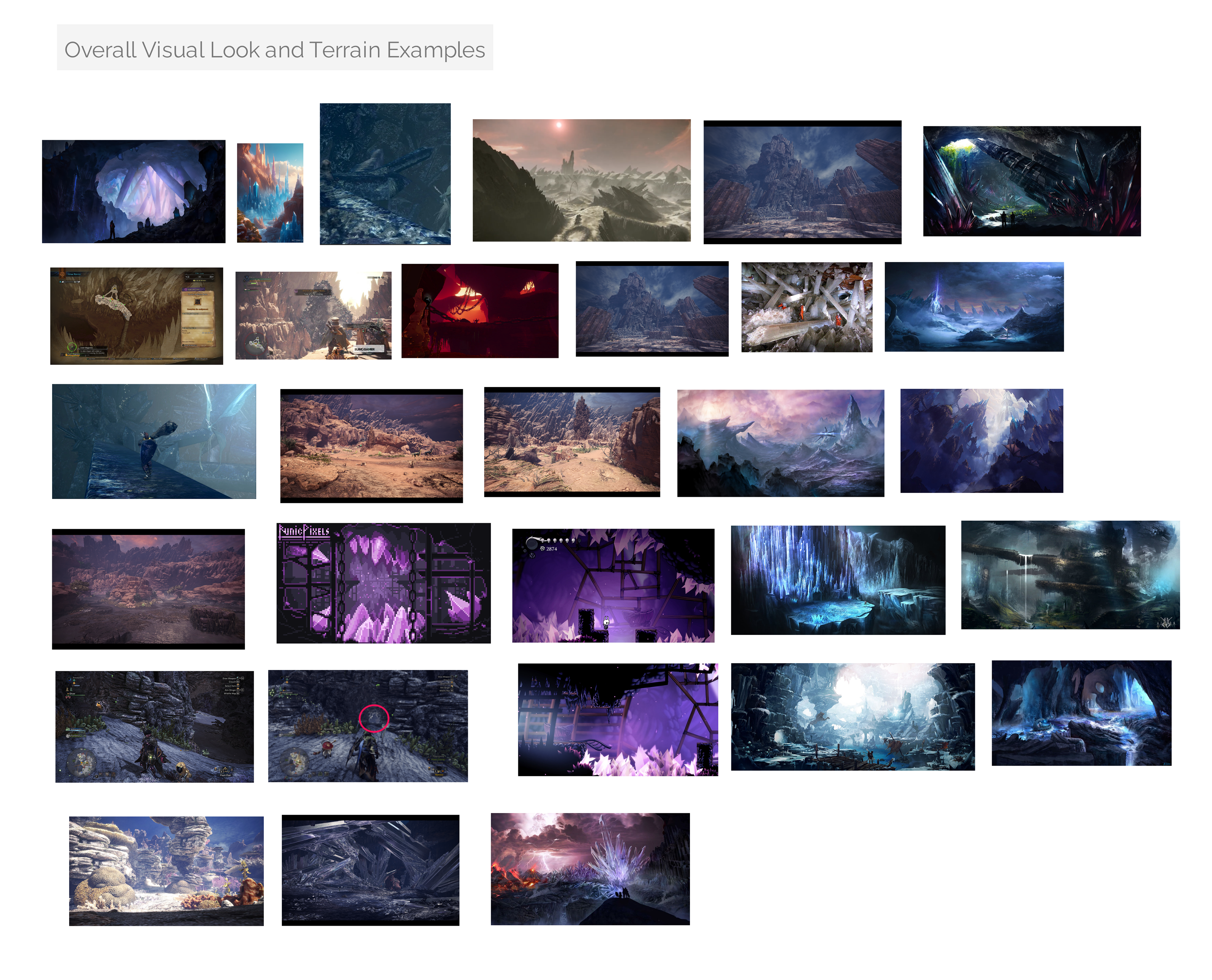Select the Eurogamer hunter screenshot thumbnail
The width and height of the screenshot is (1212, 980).
pos(313,315)
